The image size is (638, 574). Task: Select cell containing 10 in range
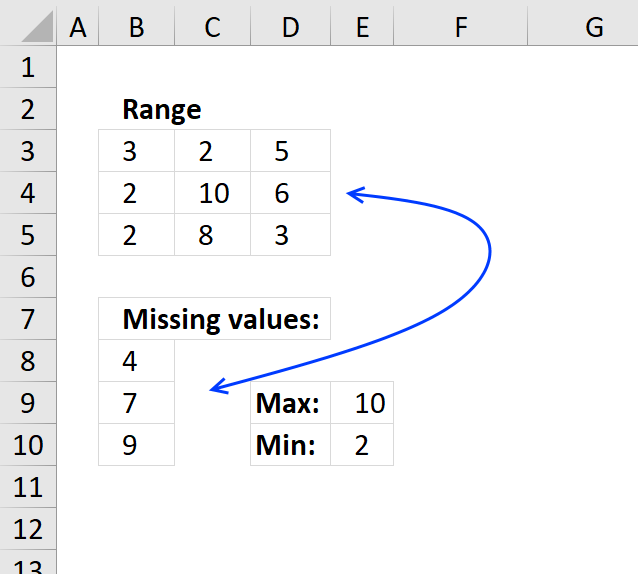click(x=213, y=193)
